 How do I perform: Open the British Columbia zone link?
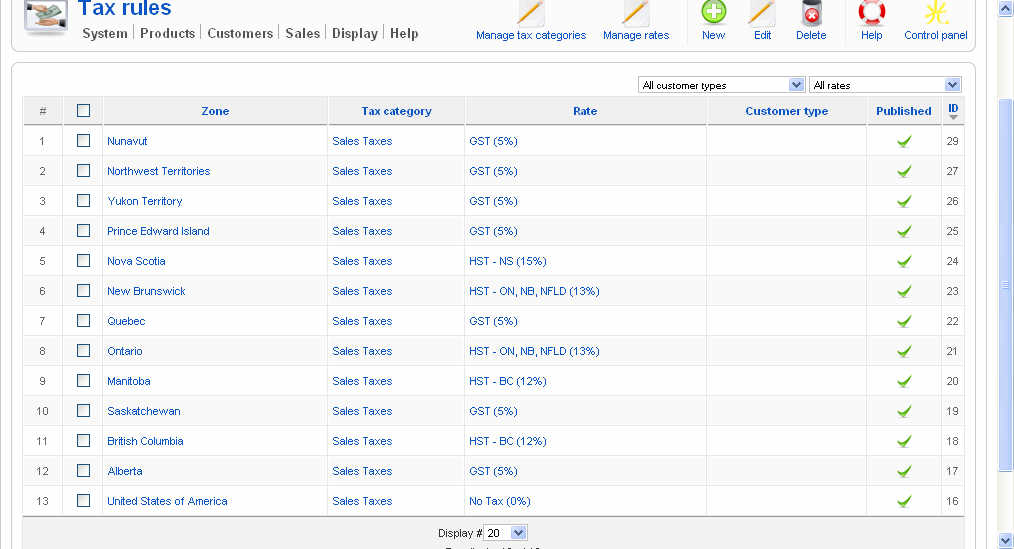(x=145, y=441)
